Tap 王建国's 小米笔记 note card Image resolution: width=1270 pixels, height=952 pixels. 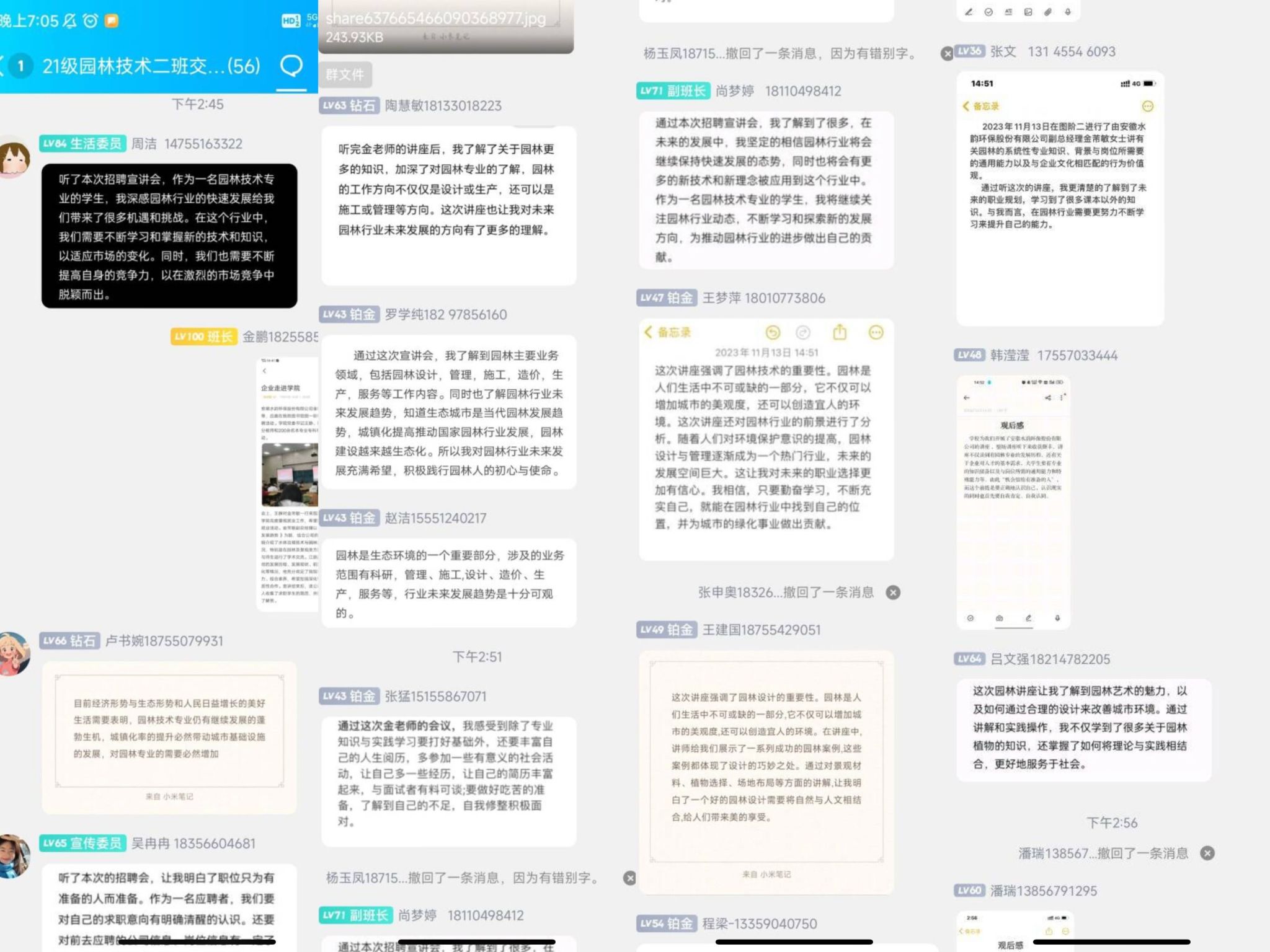(x=766, y=772)
